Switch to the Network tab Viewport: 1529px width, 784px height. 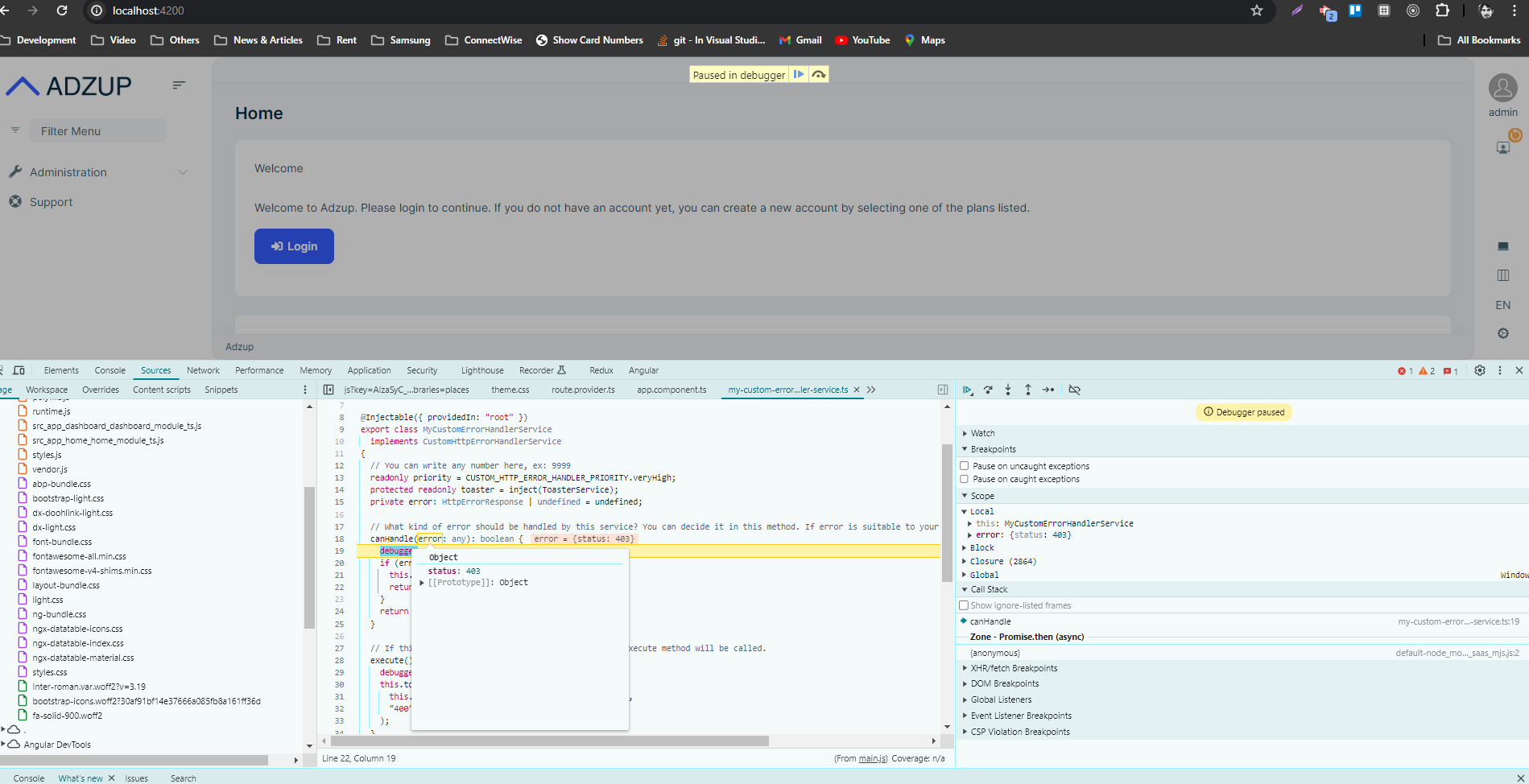click(203, 370)
